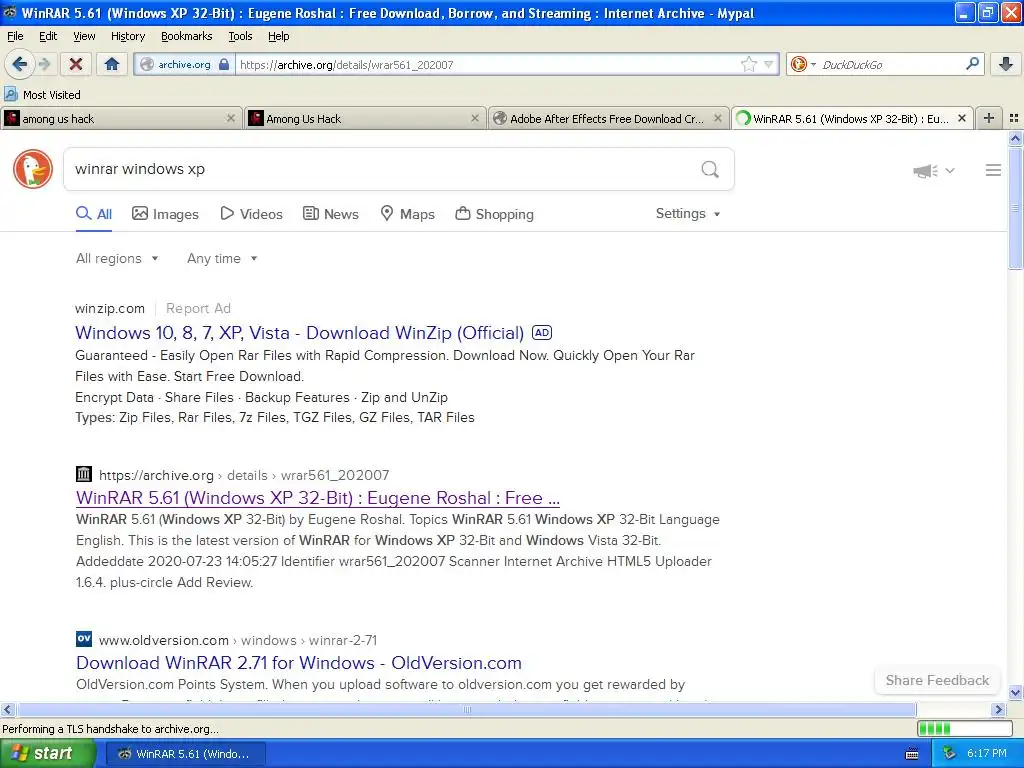Viewport: 1024px width, 768px height.
Task: Open the Home page button
Action: coord(112,64)
